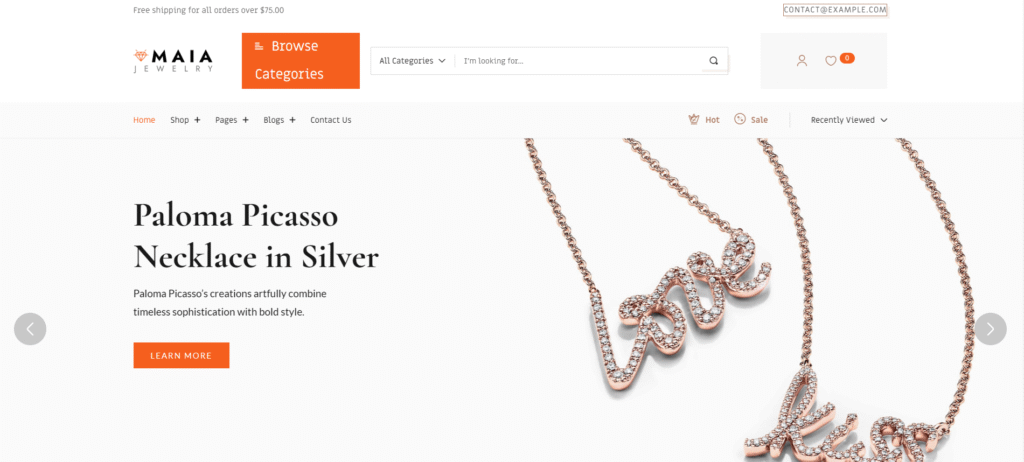Expand the Recently Viewed dropdown
1024x462 pixels.
pyautogui.click(x=849, y=120)
